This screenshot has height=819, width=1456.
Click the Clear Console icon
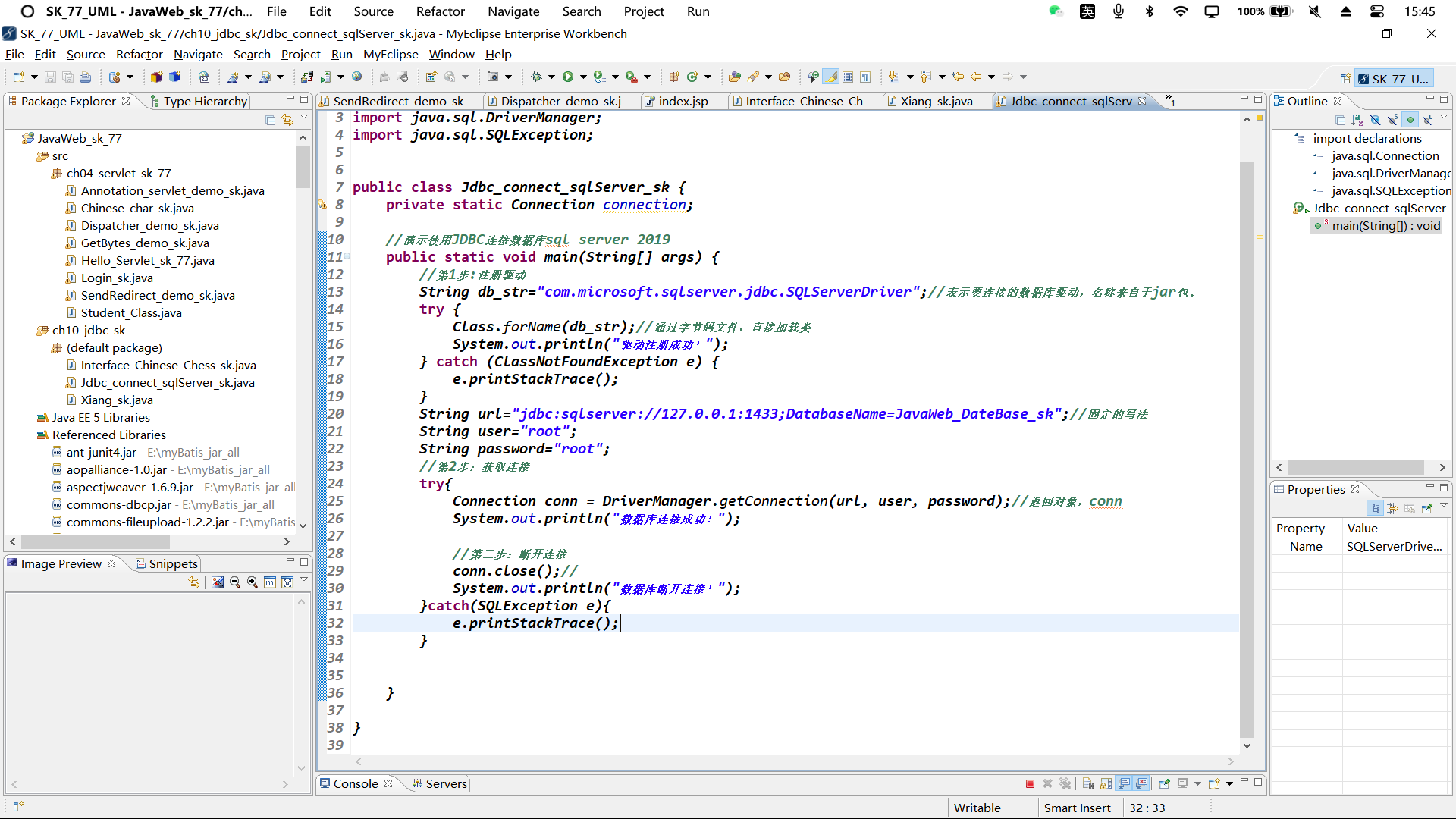coord(1088,783)
